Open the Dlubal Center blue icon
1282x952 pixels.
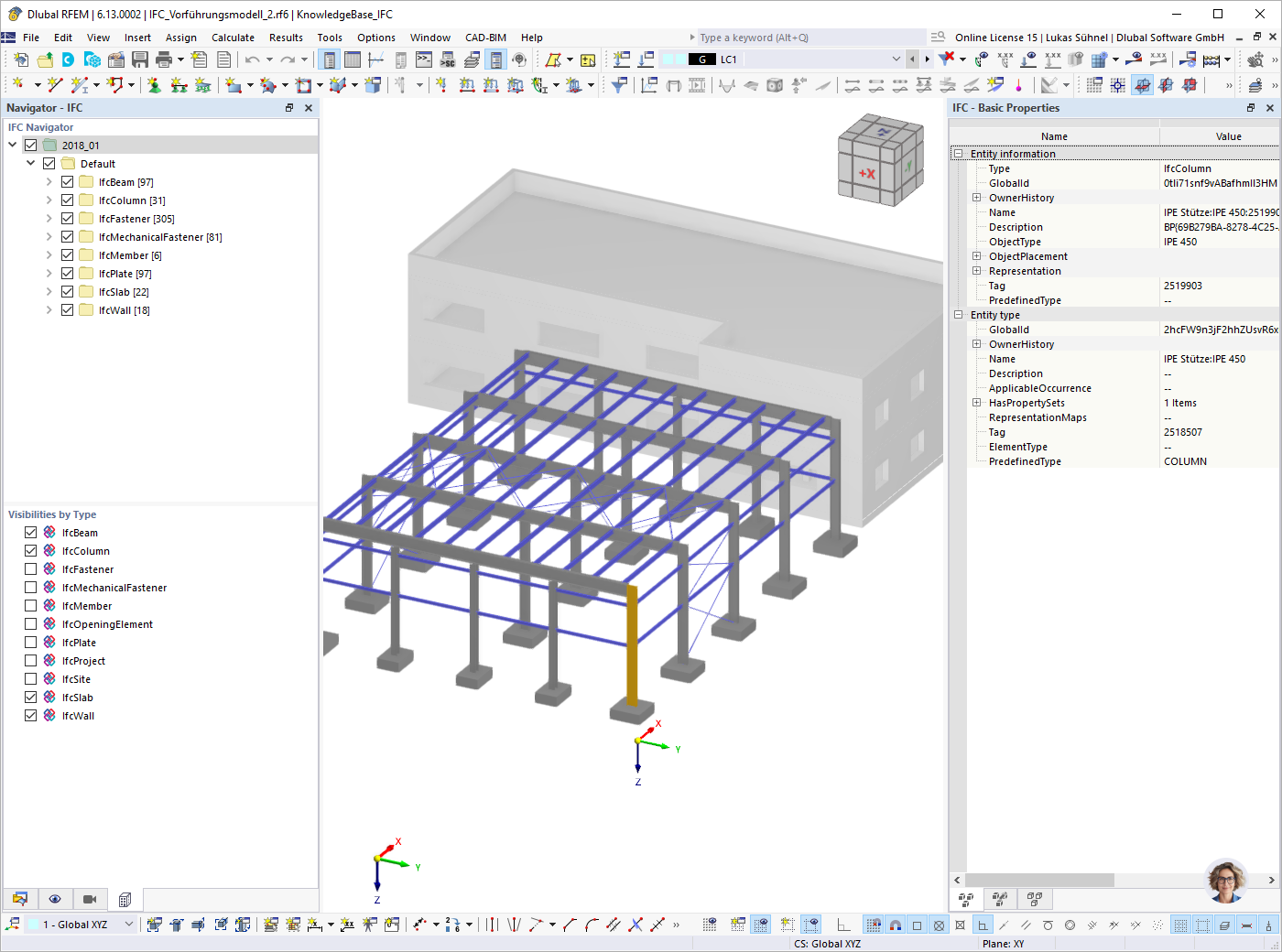click(68, 59)
